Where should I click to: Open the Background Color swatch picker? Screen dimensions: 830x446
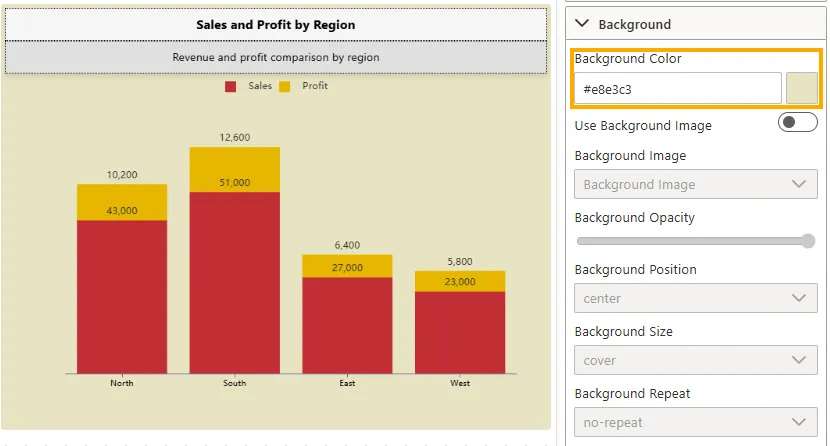pos(802,88)
